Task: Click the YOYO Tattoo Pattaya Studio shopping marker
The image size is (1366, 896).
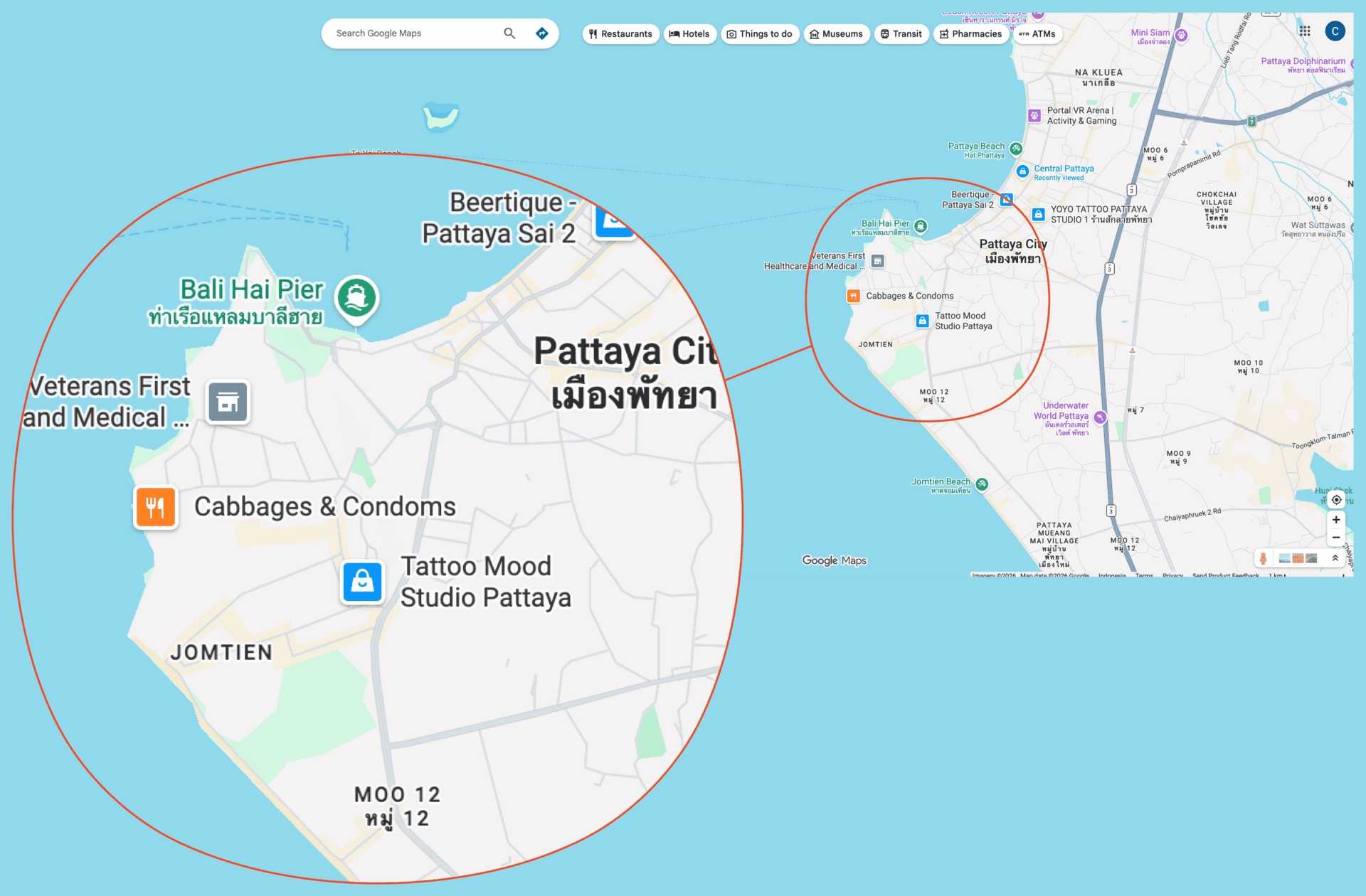Action: (x=1038, y=214)
